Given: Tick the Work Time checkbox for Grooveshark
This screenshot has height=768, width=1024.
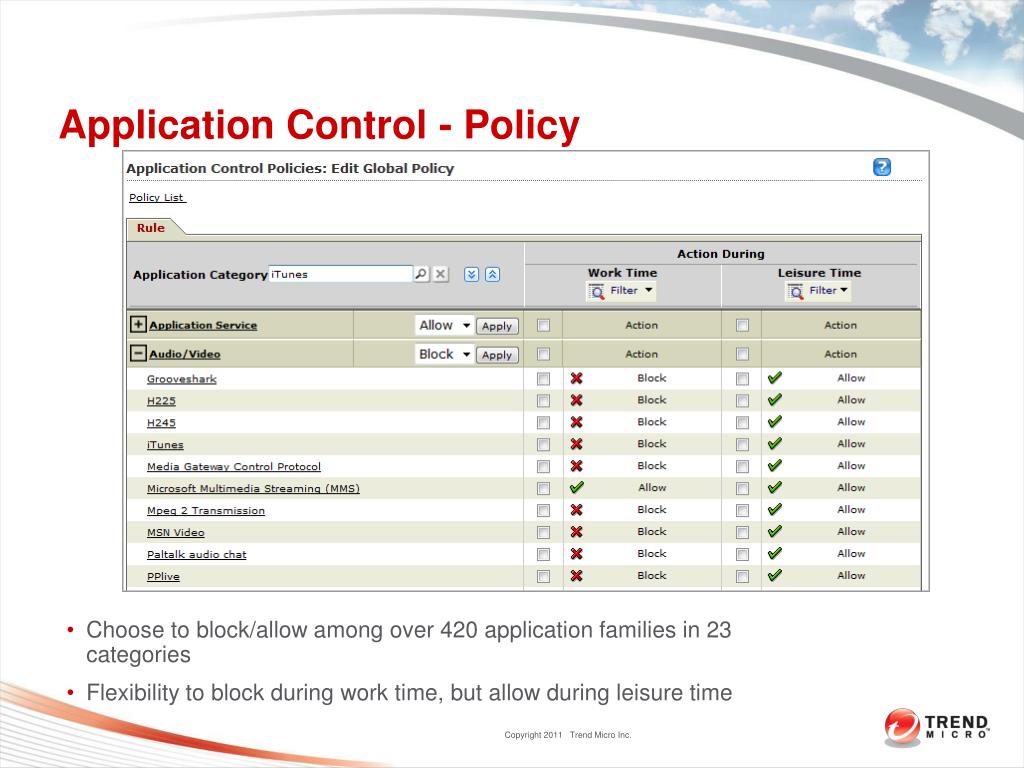Looking at the screenshot, I should click(543, 379).
